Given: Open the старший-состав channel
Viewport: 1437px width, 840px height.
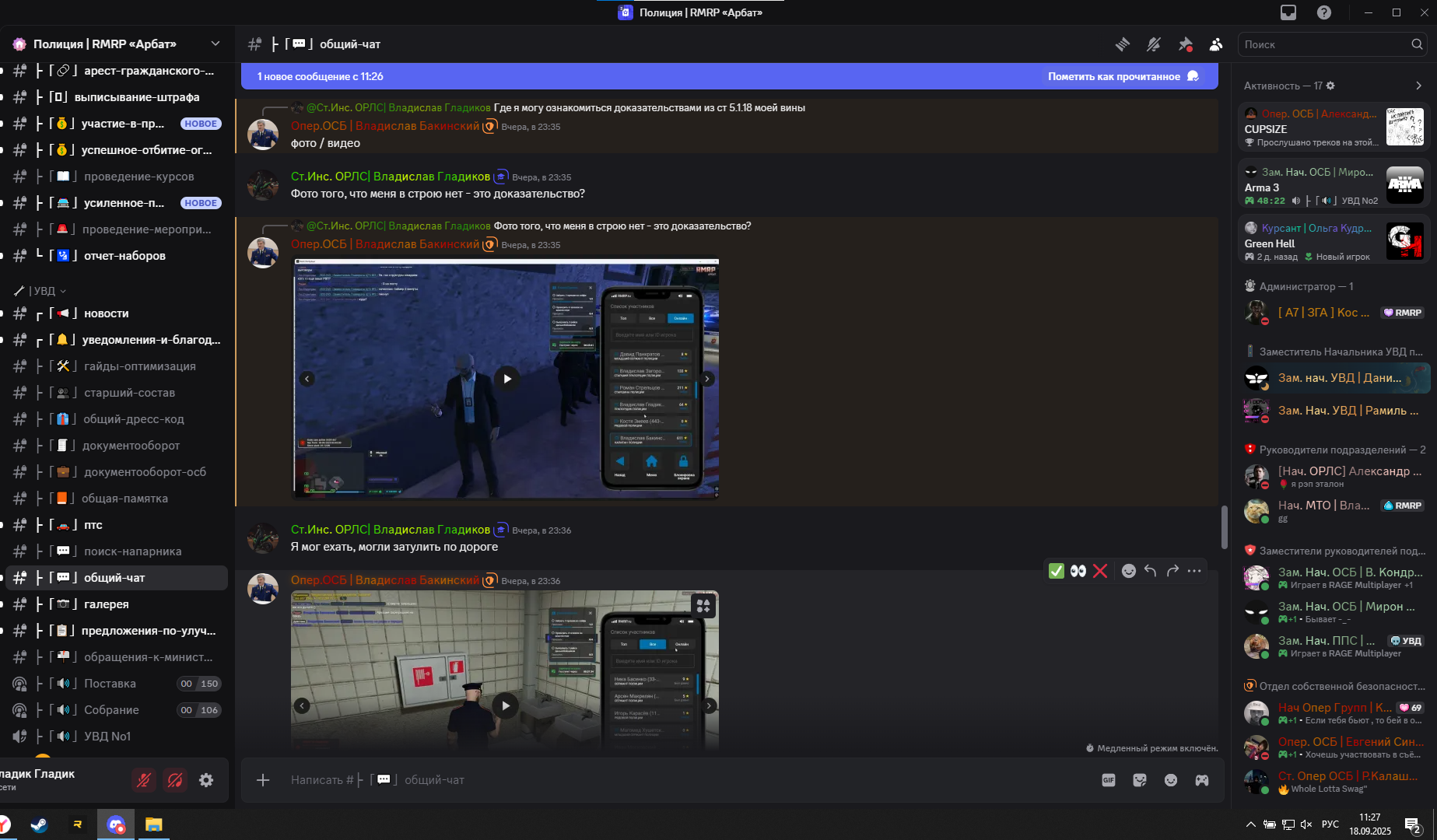Looking at the screenshot, I should (117, 393).
